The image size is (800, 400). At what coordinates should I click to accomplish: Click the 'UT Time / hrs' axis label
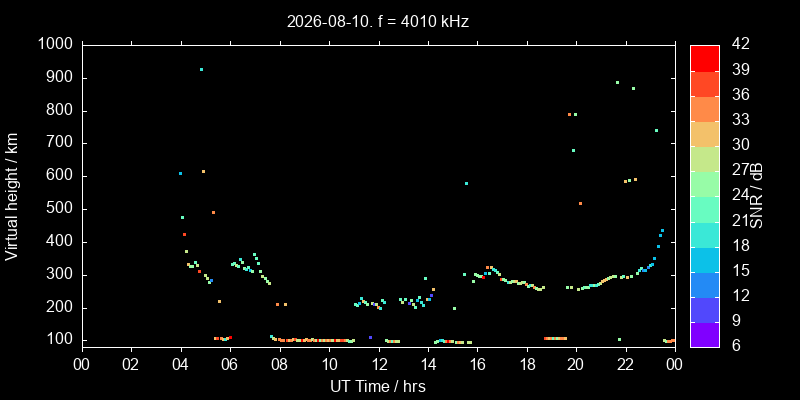[x=378, y=386]
